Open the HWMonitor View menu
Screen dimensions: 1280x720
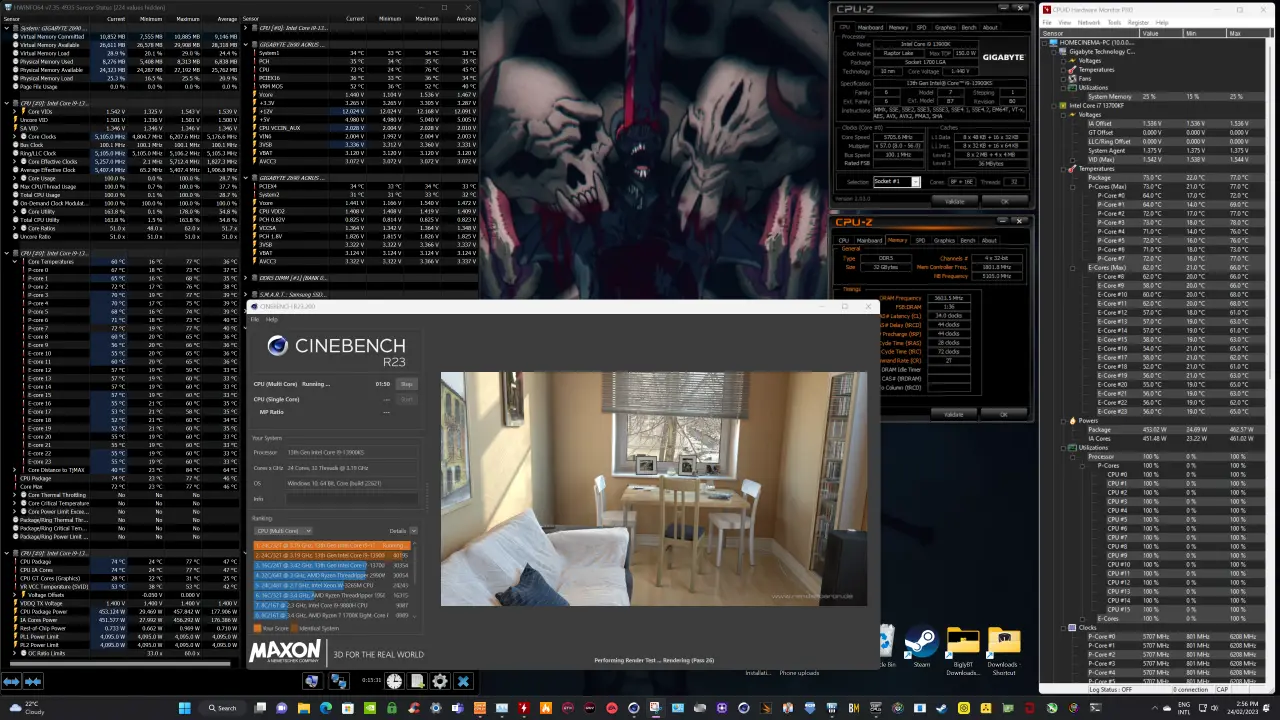point(1063,22)
